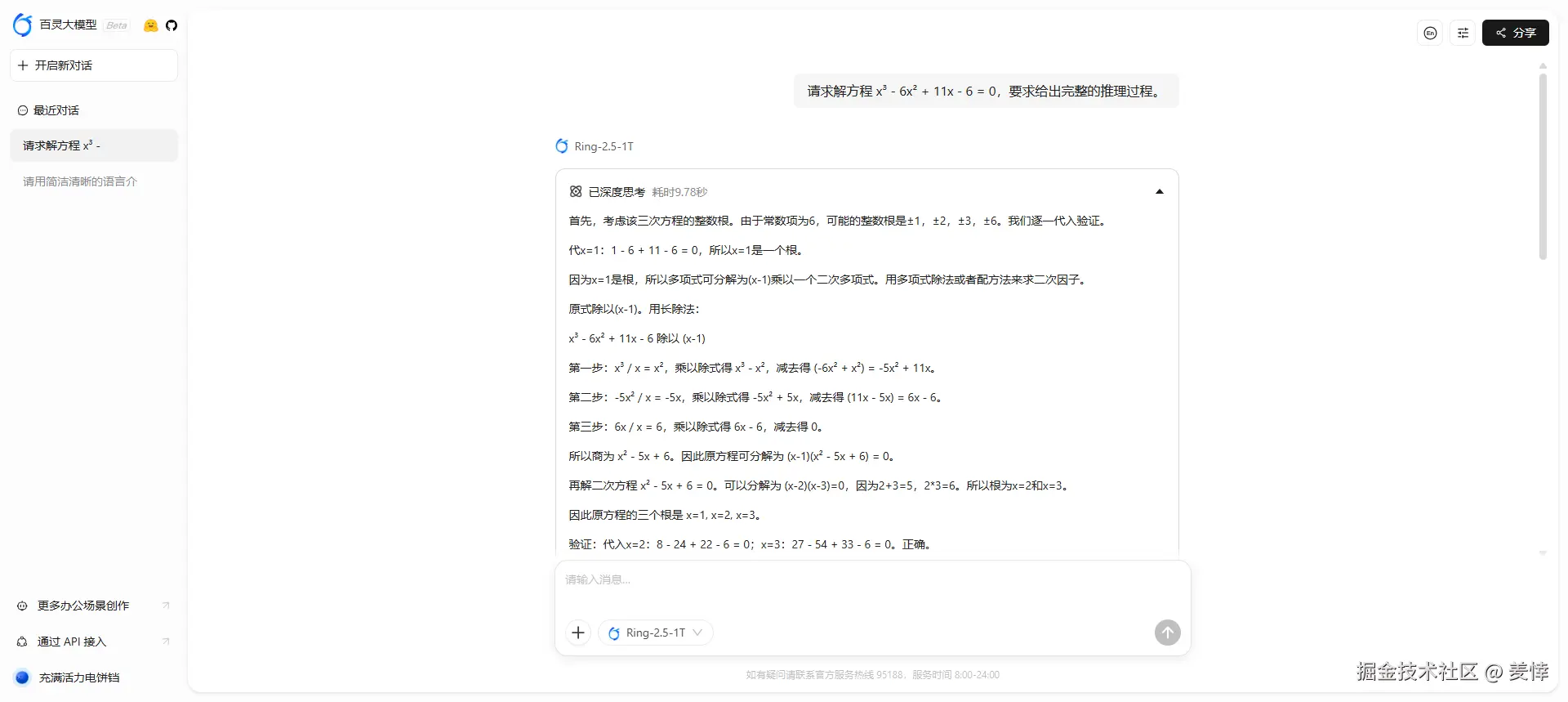Open the user profile 充满活力电饼铛
1568x702 pixels.
79,677
